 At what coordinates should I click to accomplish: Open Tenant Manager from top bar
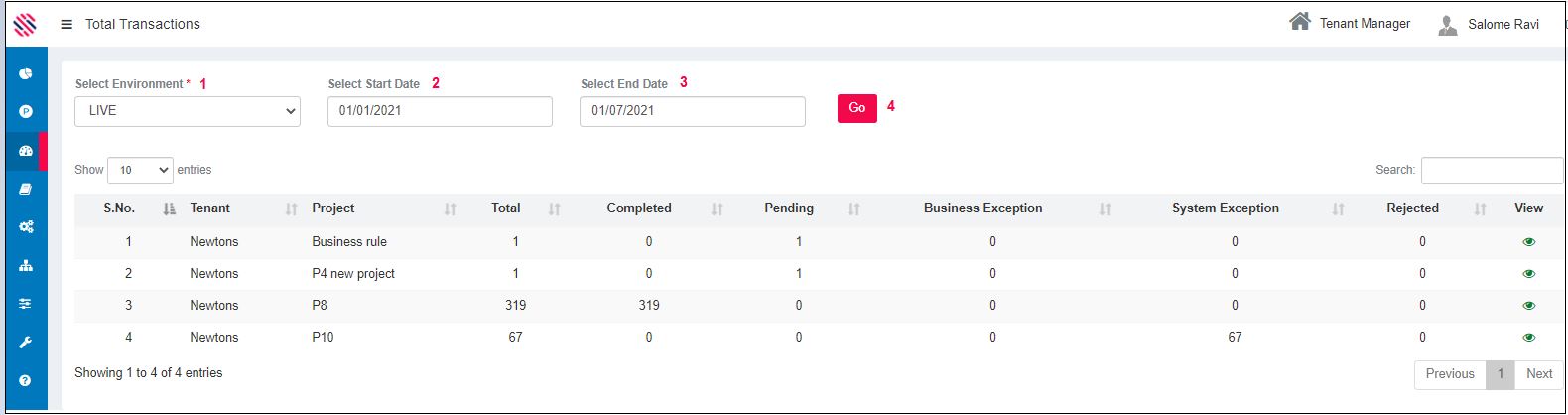pos(1350,23)
